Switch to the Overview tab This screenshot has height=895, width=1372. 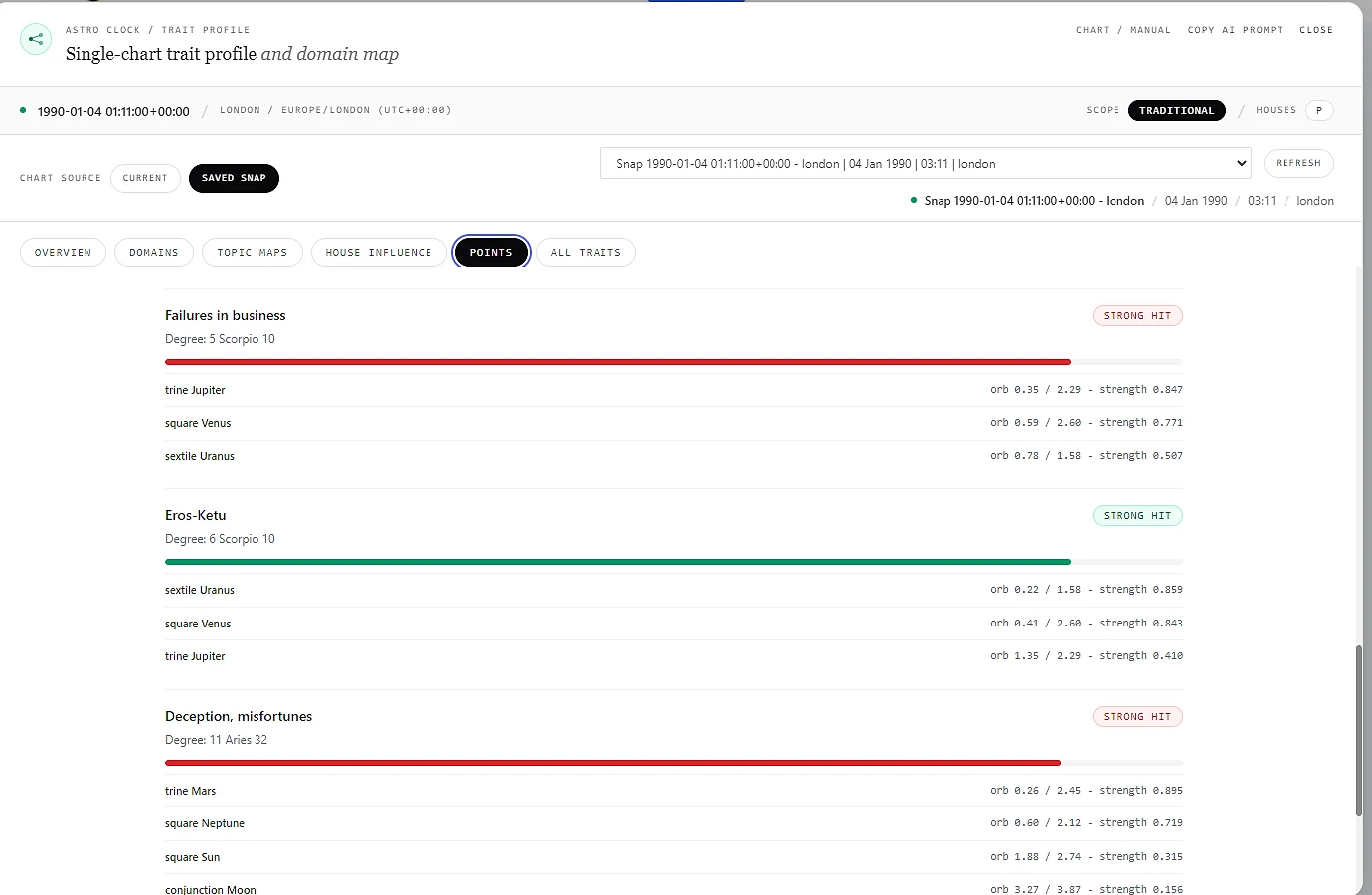(x=63, y=253)
